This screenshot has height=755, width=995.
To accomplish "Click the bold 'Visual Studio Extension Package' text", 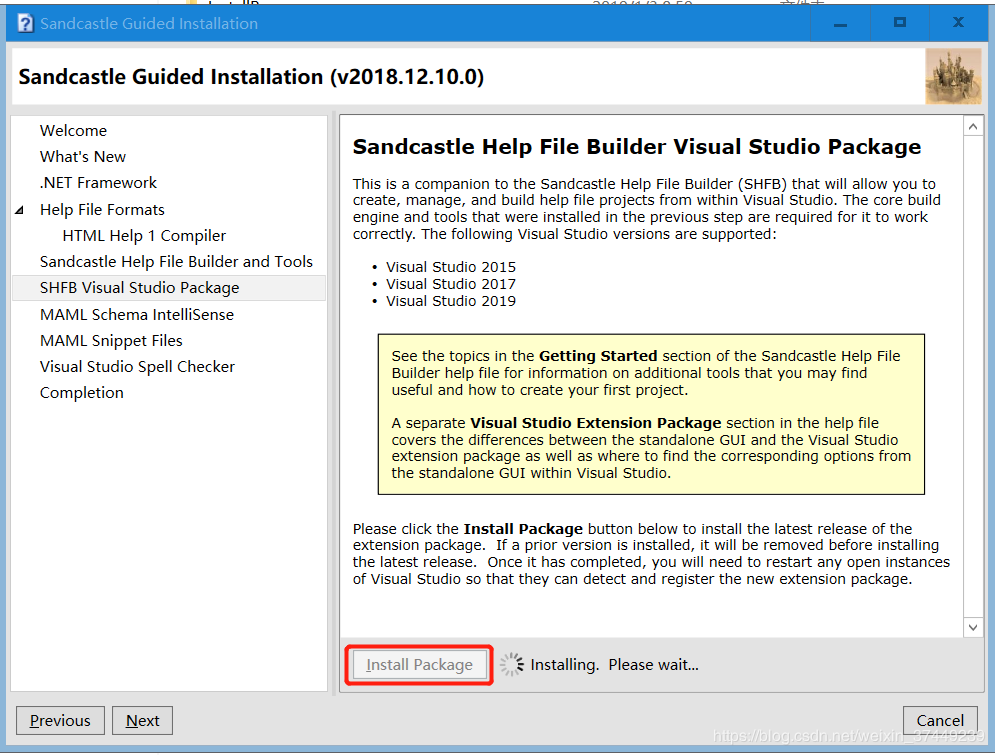I will (595, 423).
